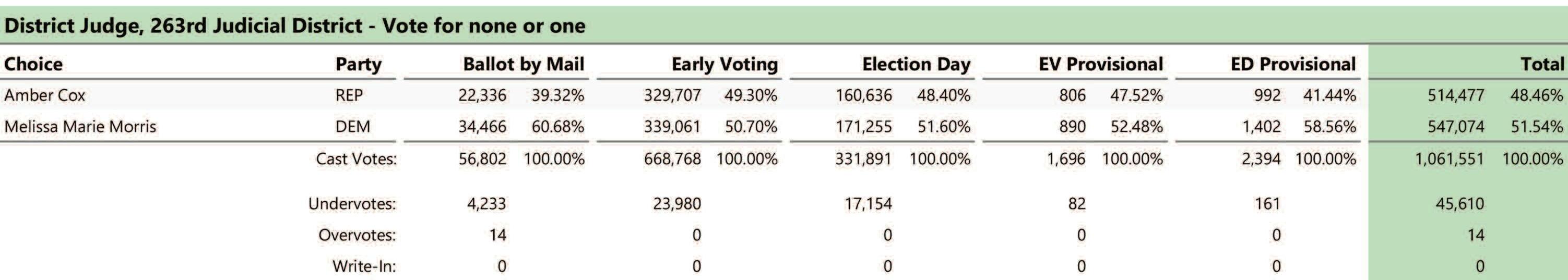The width and height of the screenshot is (1568, 280).
Task: Click the Early Voting column header
Action: pos(724,65)
